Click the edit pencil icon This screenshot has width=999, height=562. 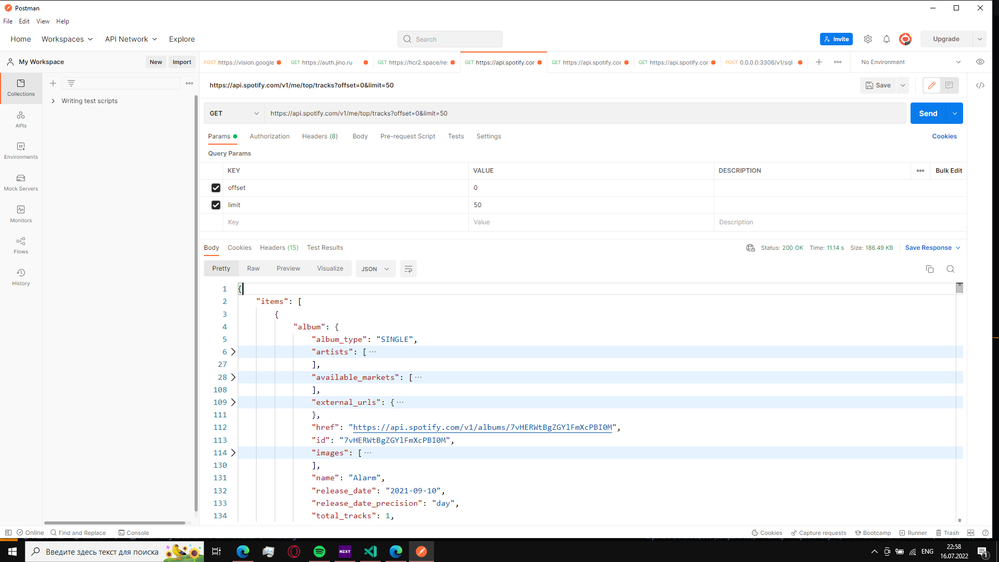coord(932,85)
